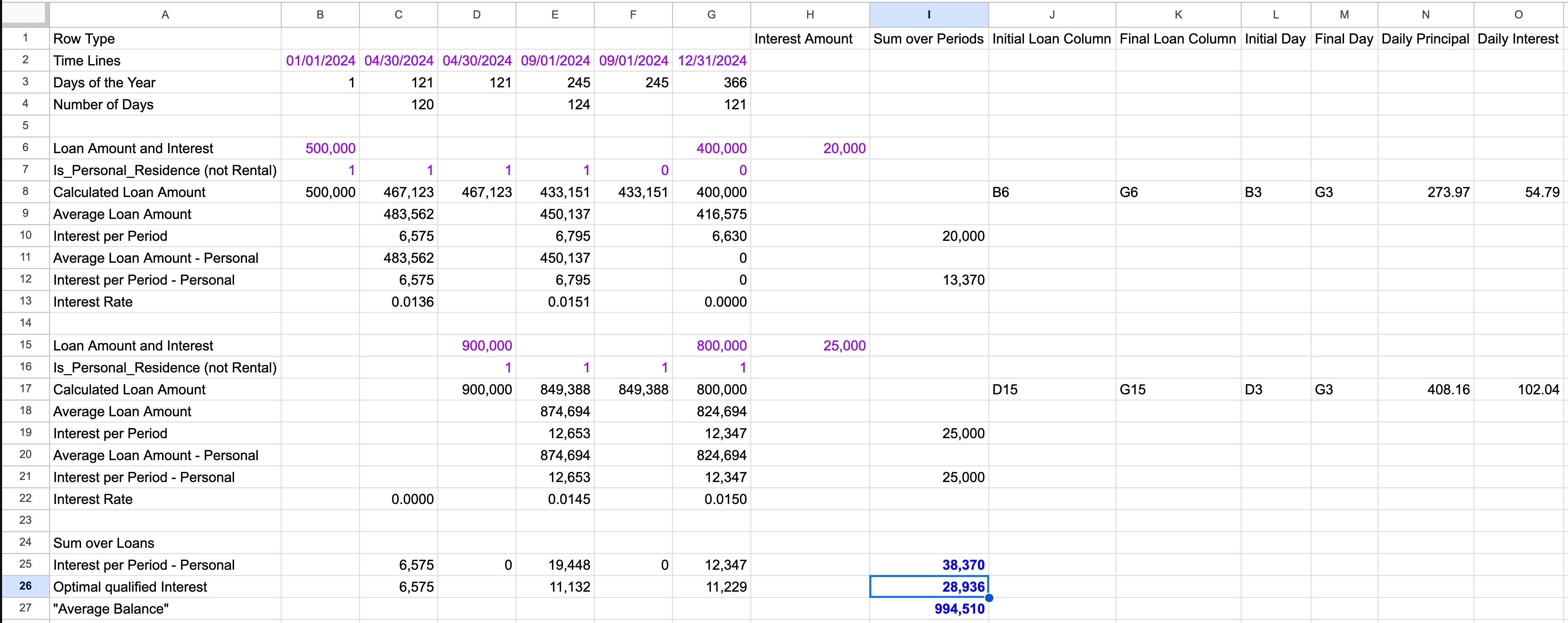Screen dimensions: 1568x623
Task: Select the Initial Loan Column header cell
Action: (1052, 39)
